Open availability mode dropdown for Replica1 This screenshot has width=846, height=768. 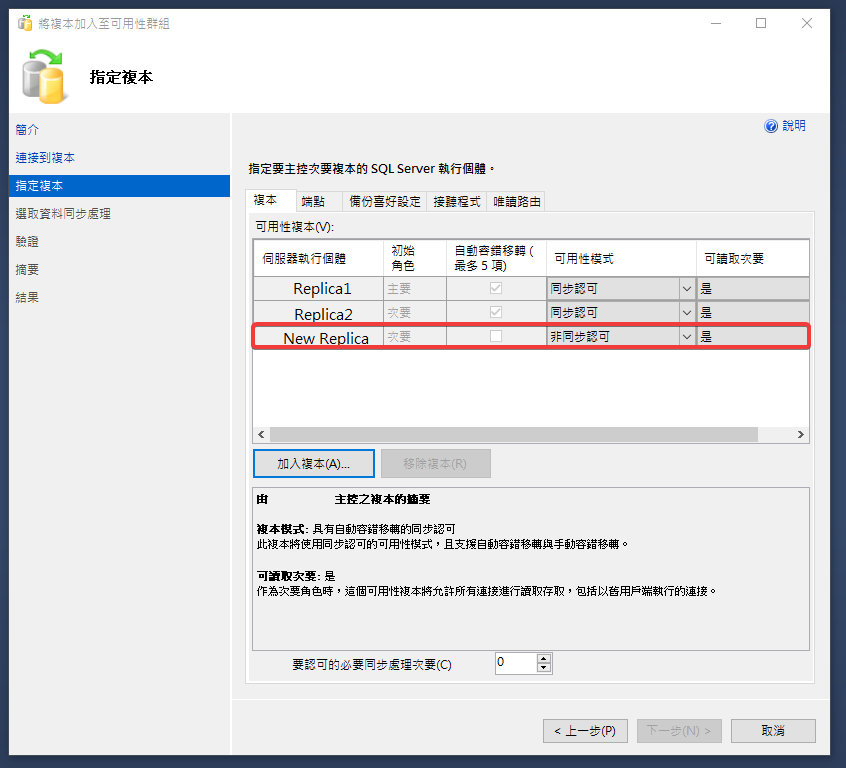[686, 288]
